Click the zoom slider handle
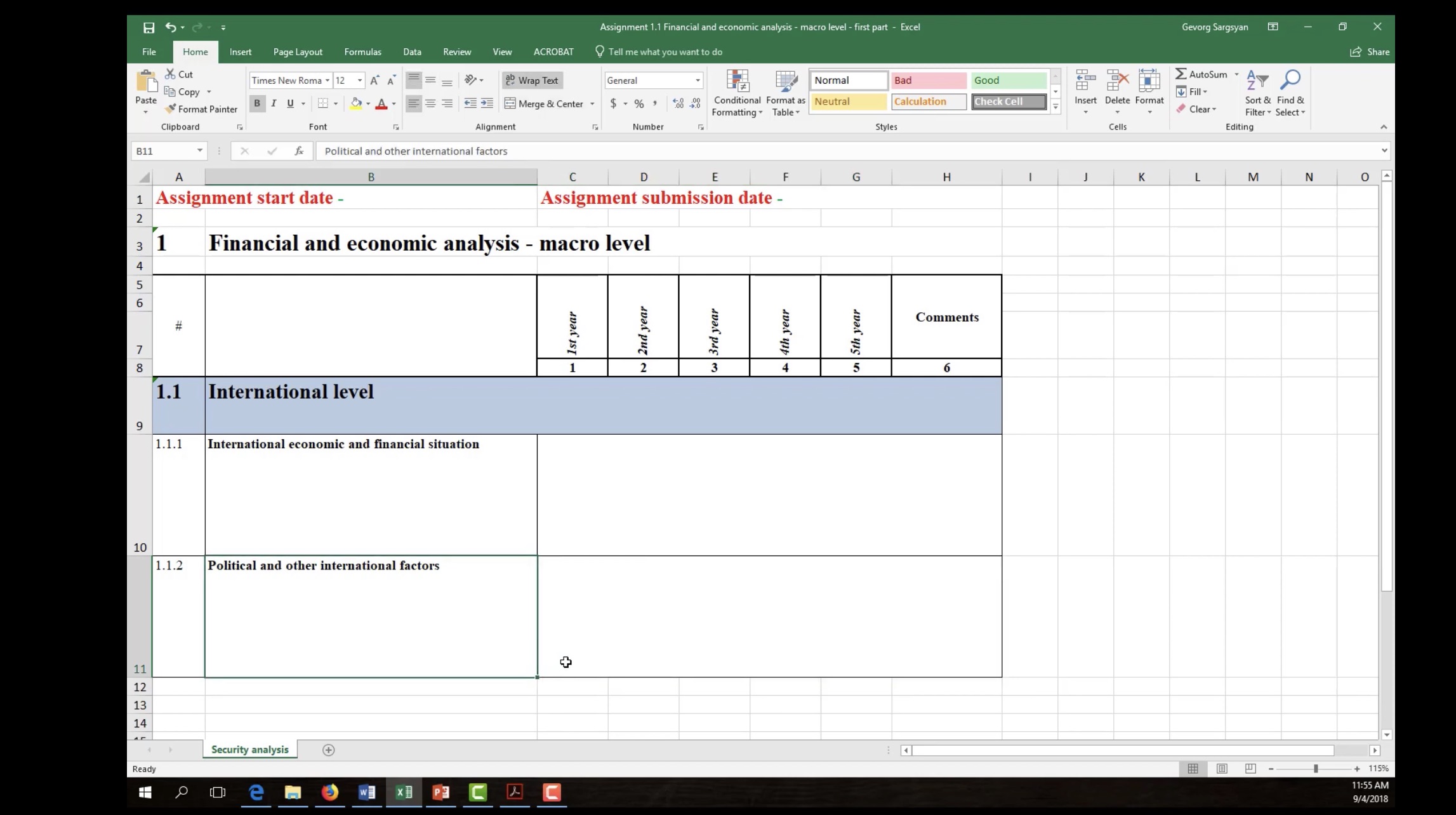Image resolution: width=1456 pixels, height=815 pixels. [1316, 769]
